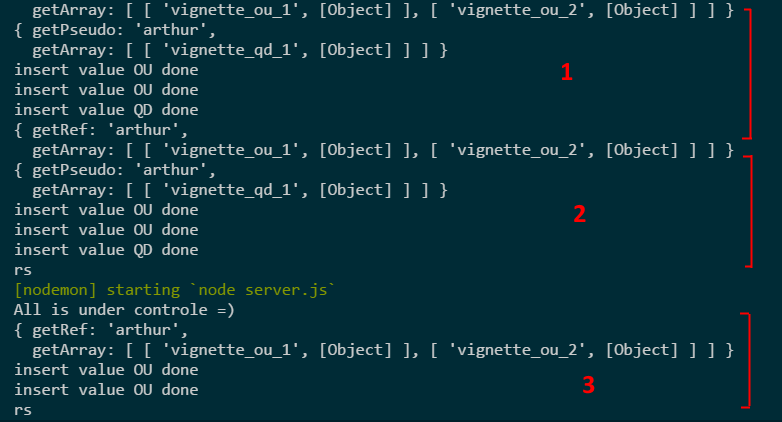Click 'vignette_qd_1' text in section 2
This screenshot has height=422, width=782.
click(232, 190)
